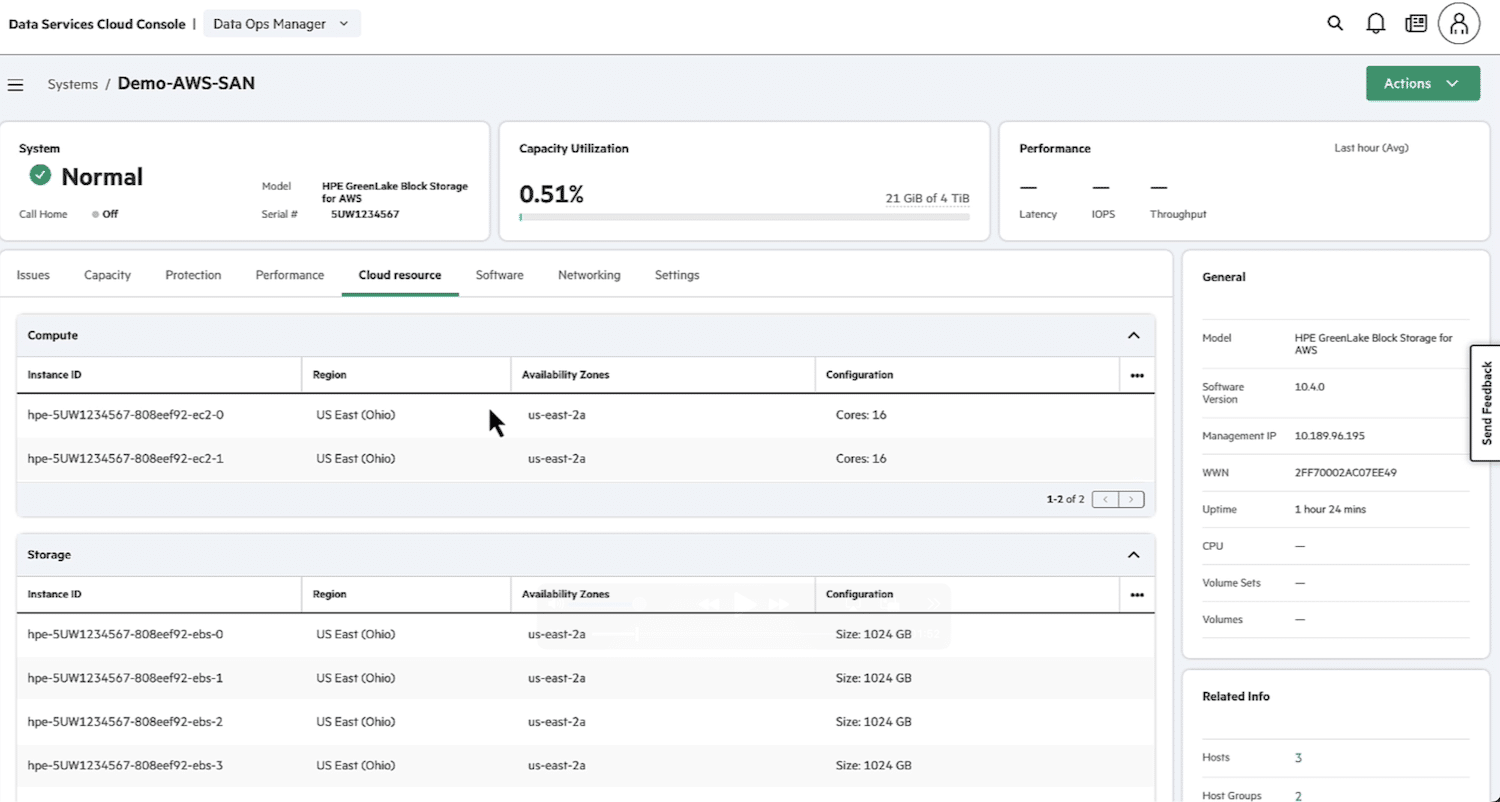This screenshot has width=1500, height=802.
Task: Open the Host Groups count link 2
Action: click(1298, 796)
